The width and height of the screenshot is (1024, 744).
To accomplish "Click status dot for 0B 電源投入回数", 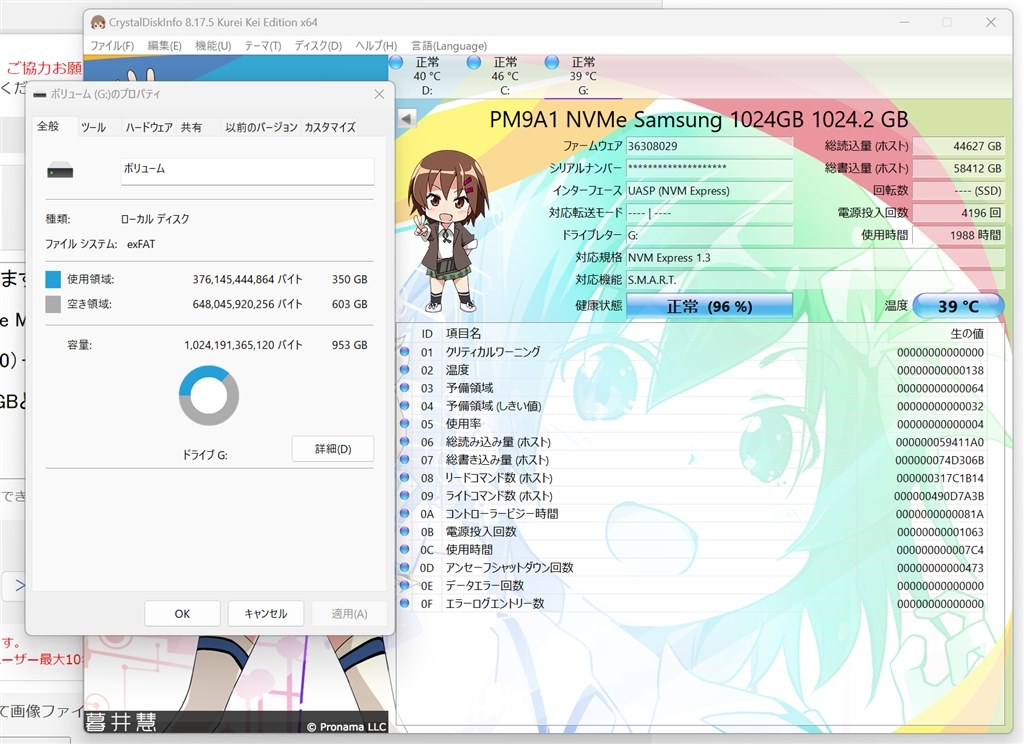I will pos(405,531).
